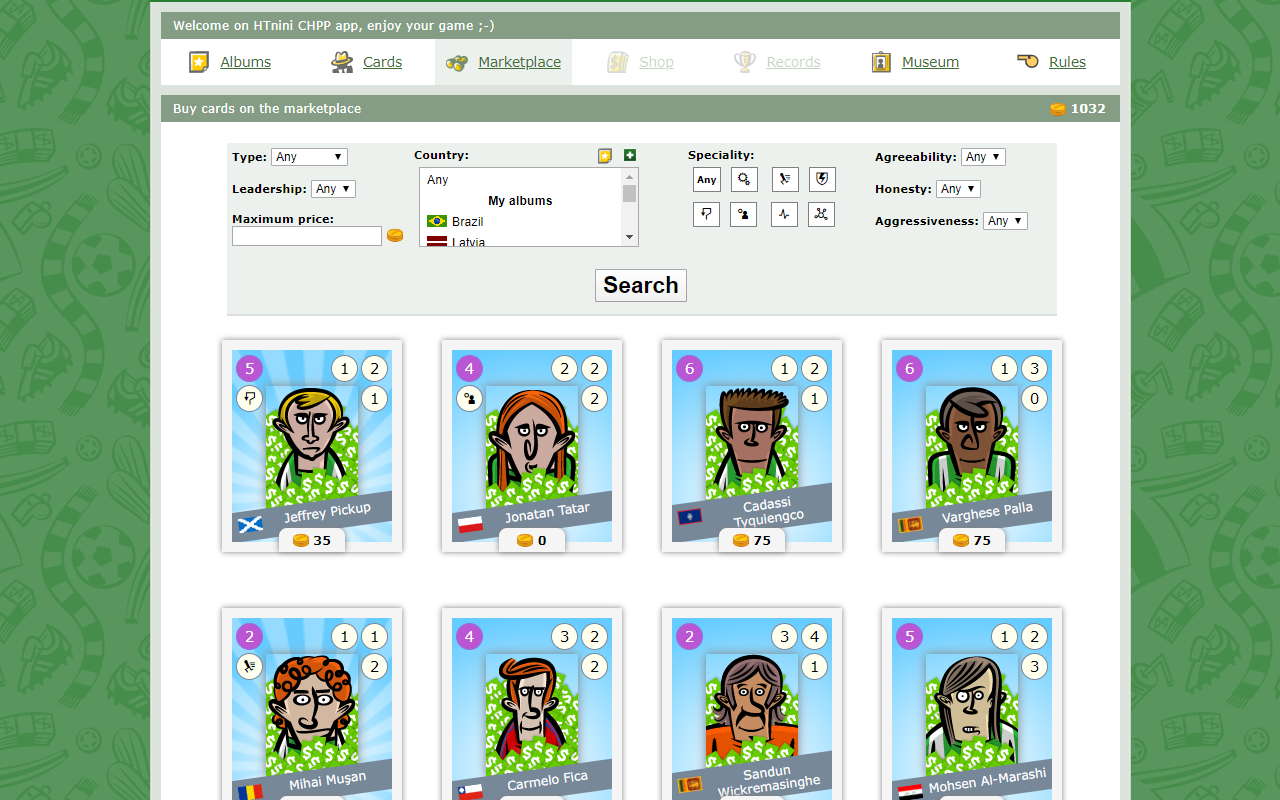The image size is (1280, 800).
Task: Open the Cadassi Tyquiengco player card
Action: 752,446
